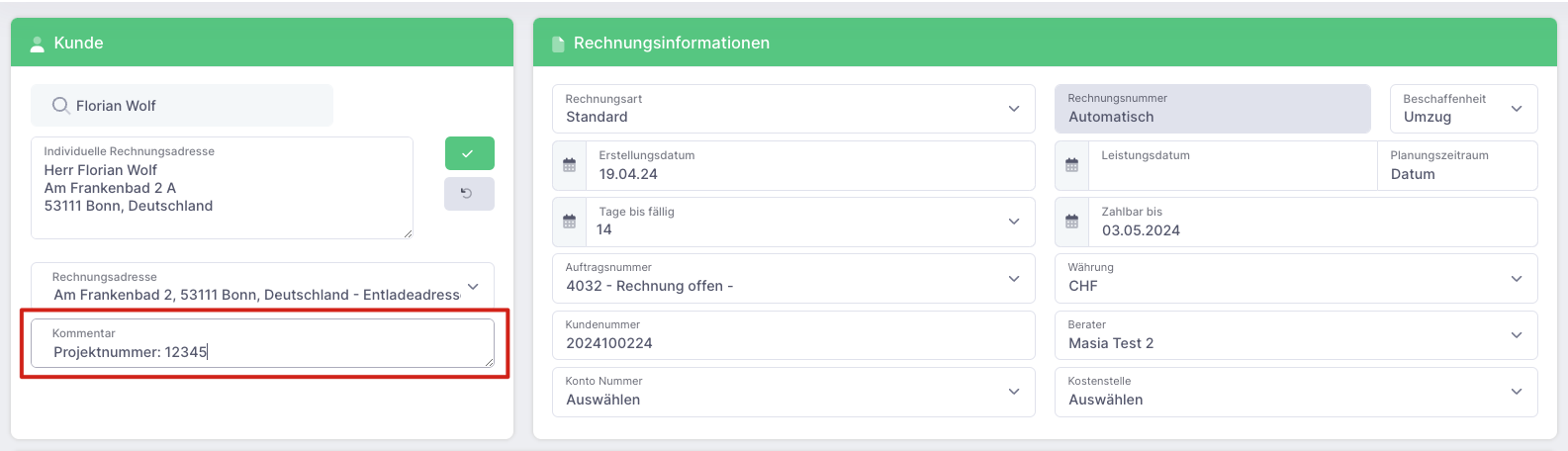The height and width of the screenshot is (451, 1568).
Task: Click the person icon in Kunde header
Action: point(38,44)
